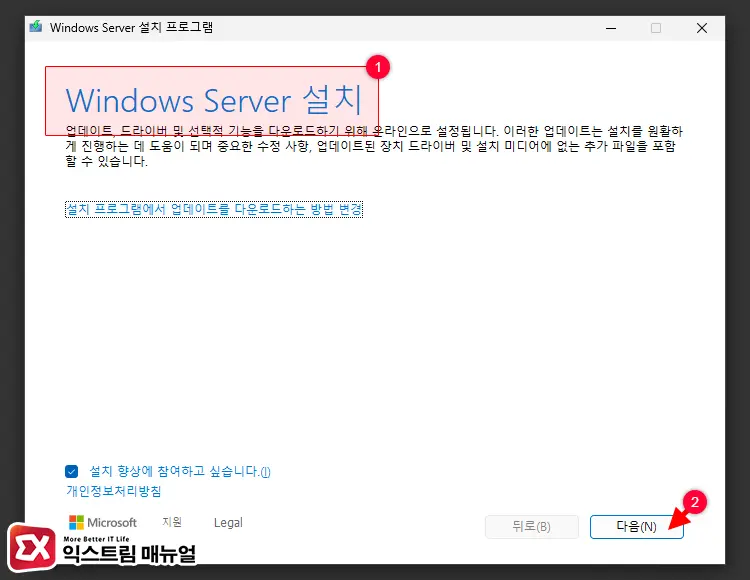Click the update description paragraph starting '업데이트, 드라이버'
This screenshot has width=750, height=580.
[374, 146]
